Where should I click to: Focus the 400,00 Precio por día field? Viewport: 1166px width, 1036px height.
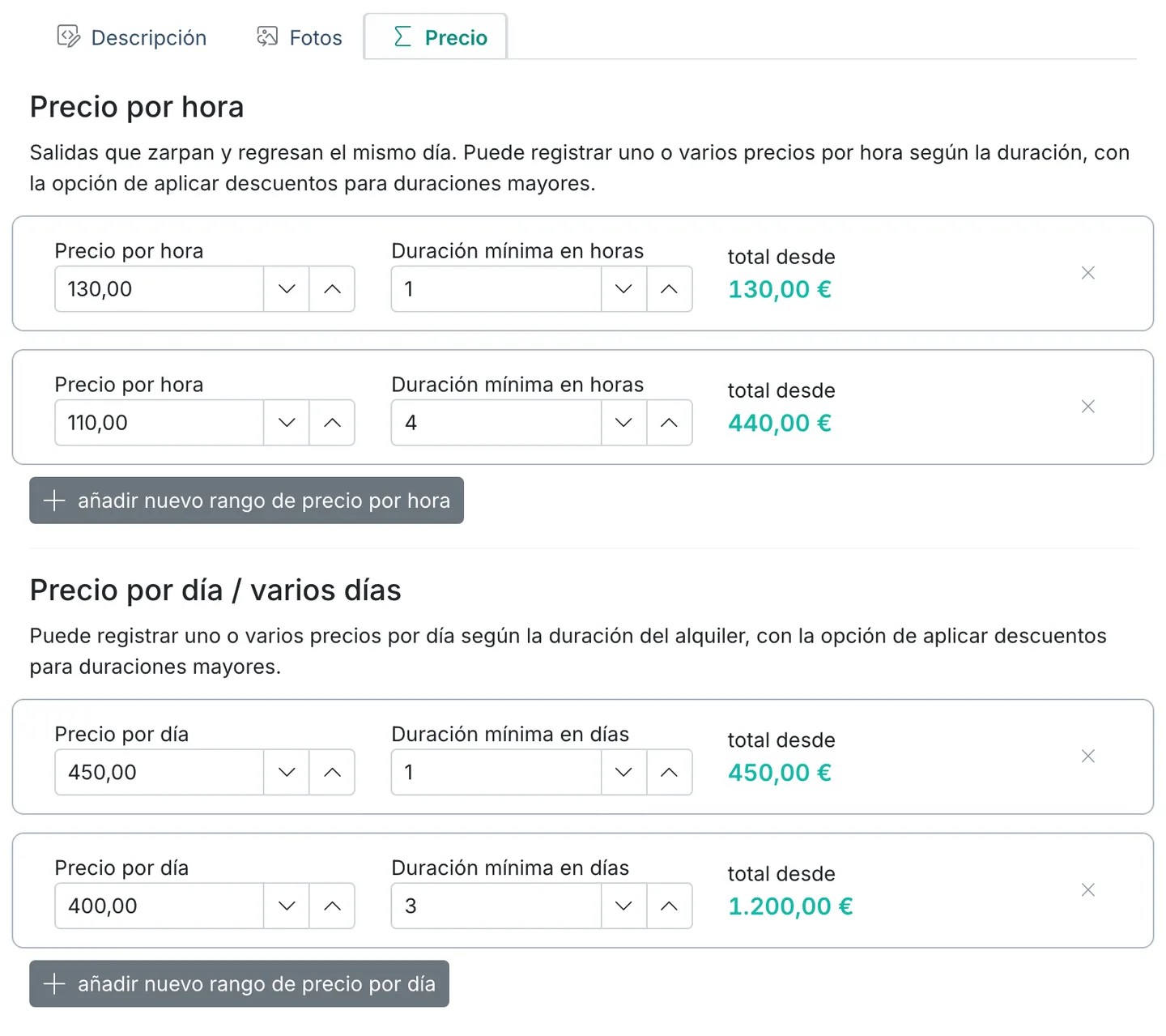point(159,906)
